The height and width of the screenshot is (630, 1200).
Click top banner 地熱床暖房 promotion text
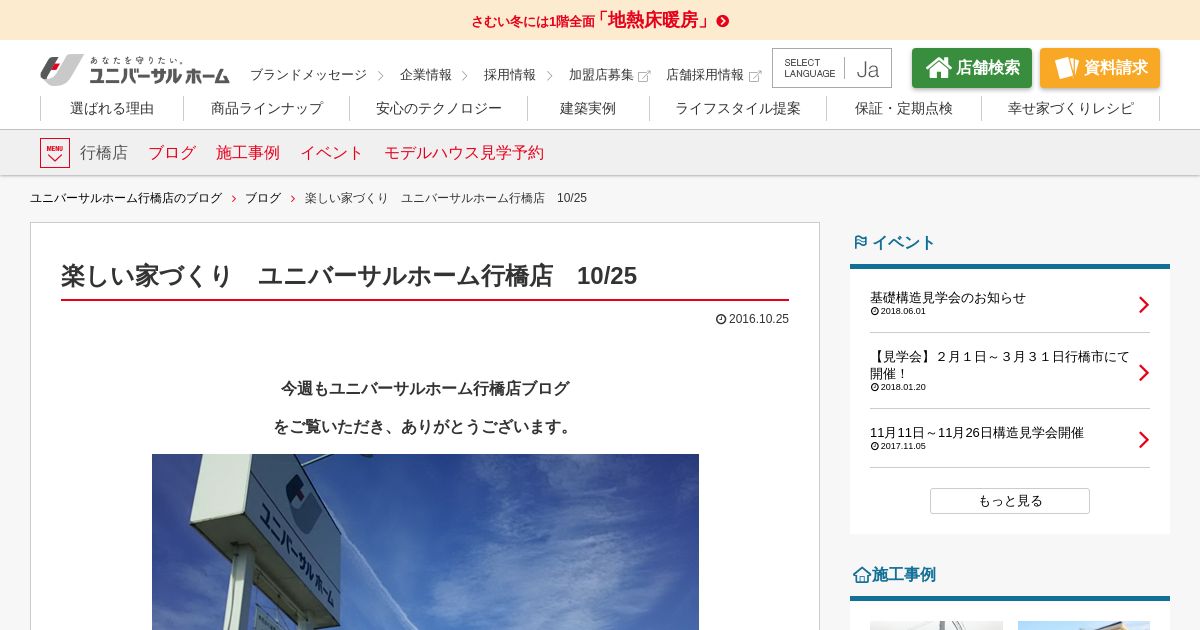592,20
